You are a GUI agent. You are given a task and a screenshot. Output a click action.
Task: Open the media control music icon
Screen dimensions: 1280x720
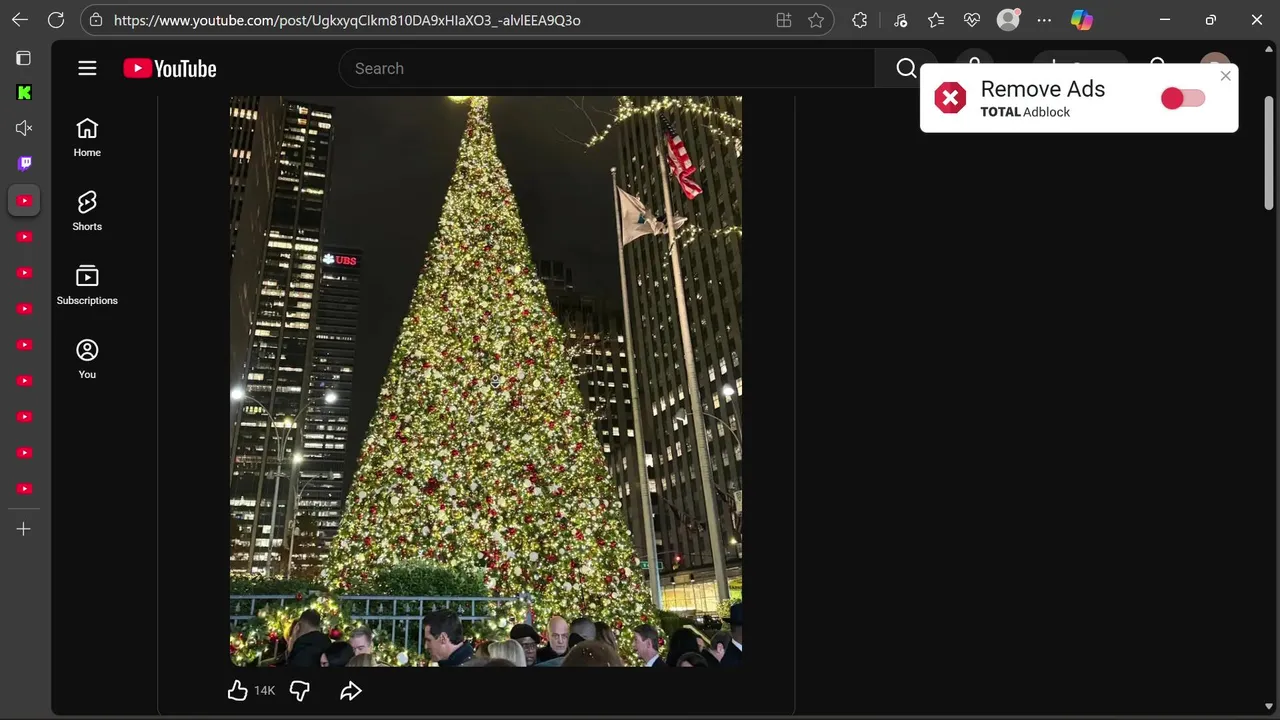[900, 20]
